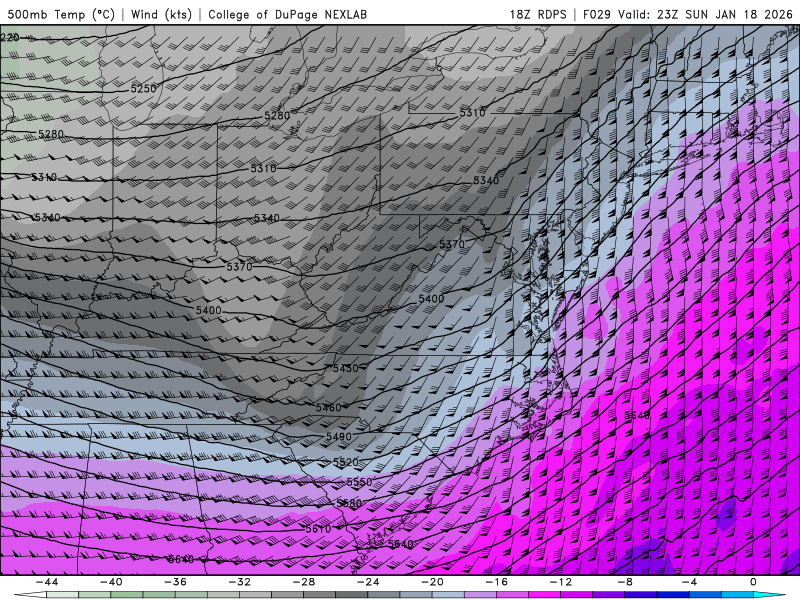Click the 5580 height contour label
Screen dimensions: 800x600
[349, 503]
